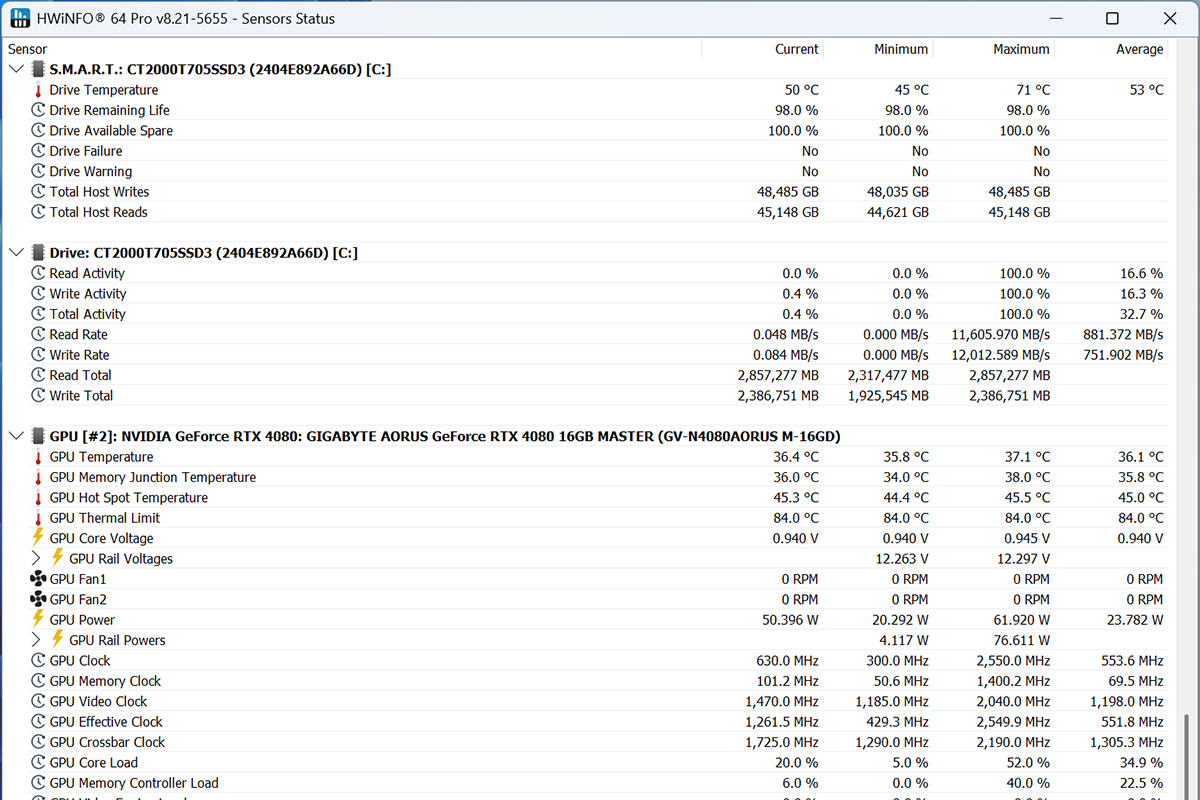1200x800 pixels.
Task: Collapse the Drive CT2000T705SSD3 section
Action: pyautogui.click(x=15, y=253)
